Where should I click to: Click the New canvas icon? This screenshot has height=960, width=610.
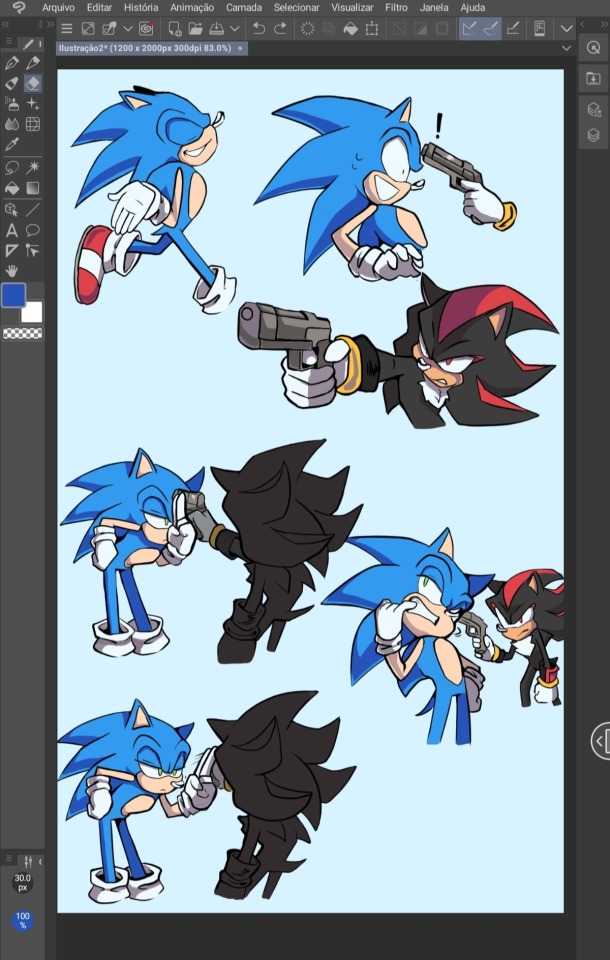click(x=175, y=28)
